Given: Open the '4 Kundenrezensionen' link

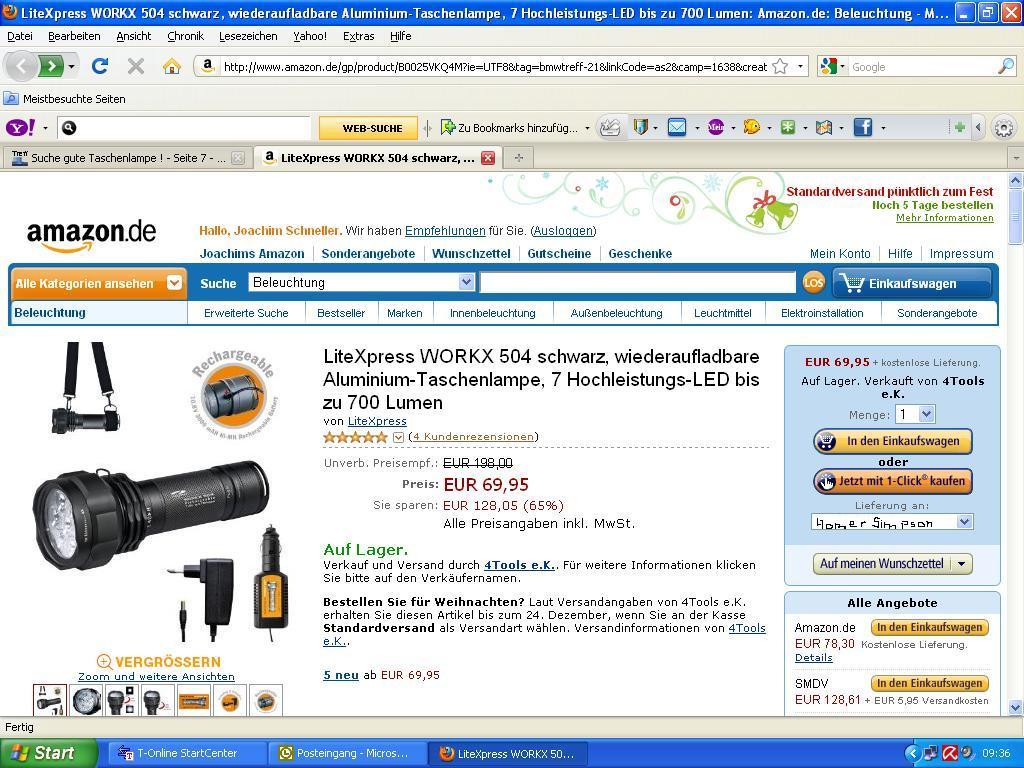Looking at the screenshot, I should [x=473, y=437].
